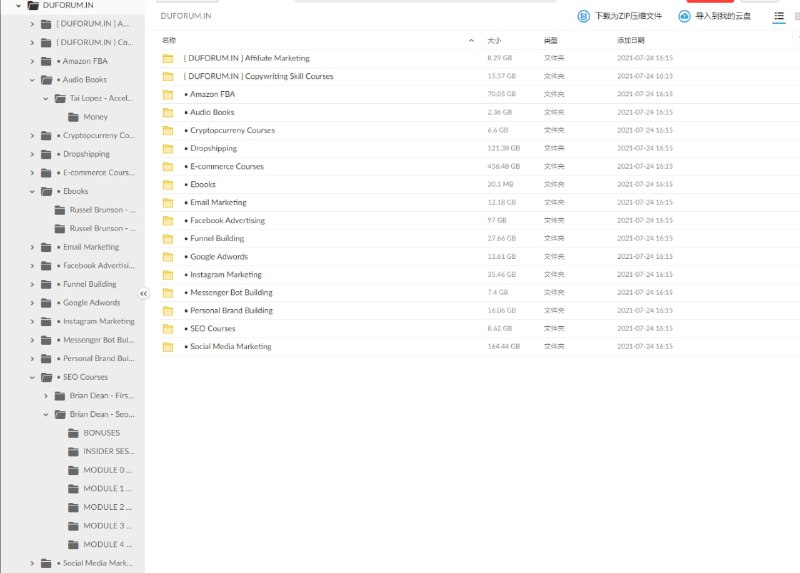Collapse the Ebooks tree node
Viewport: 800px width, 573px height.
(x=32, y=191)
